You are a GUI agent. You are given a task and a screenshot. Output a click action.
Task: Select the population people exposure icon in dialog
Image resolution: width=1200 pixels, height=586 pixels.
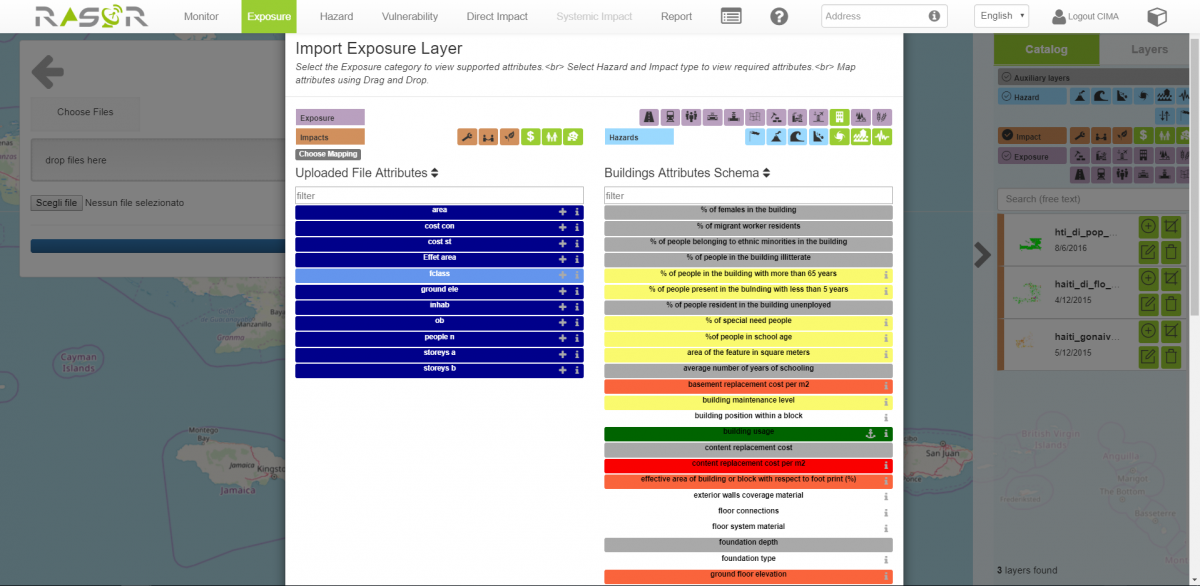pos(691,117)
